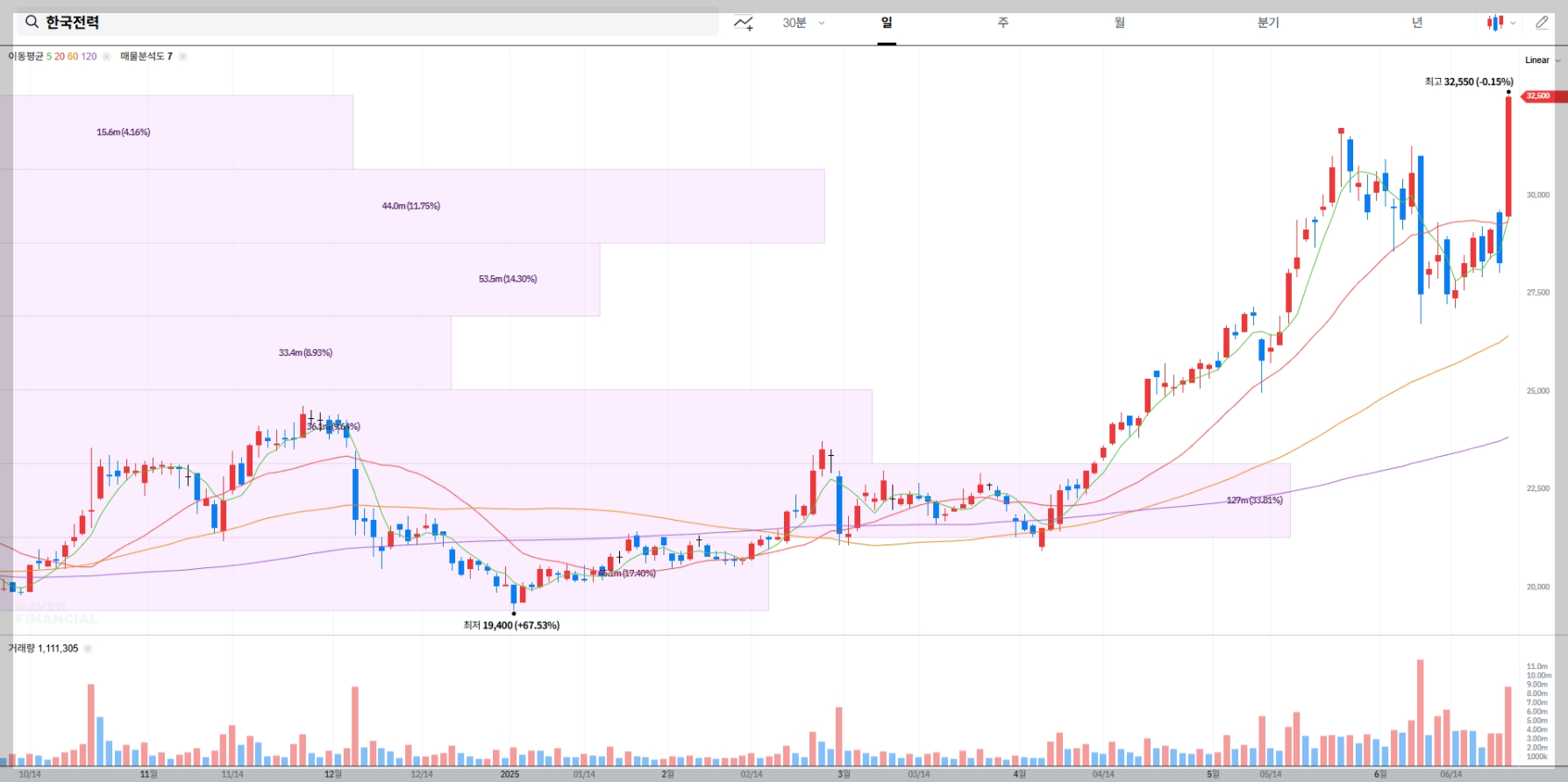The image size is (1568, 782).
Task: Open the 30분 minute interval dropdown
Action: 803,23
